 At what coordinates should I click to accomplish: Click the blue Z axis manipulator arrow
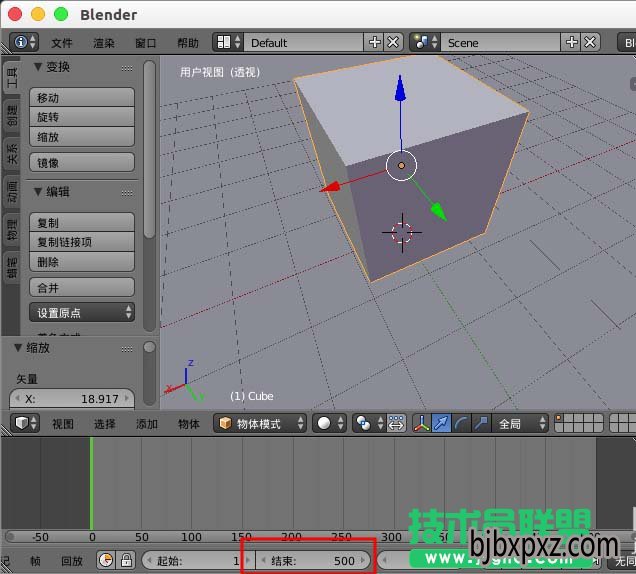tap(400, 89)
